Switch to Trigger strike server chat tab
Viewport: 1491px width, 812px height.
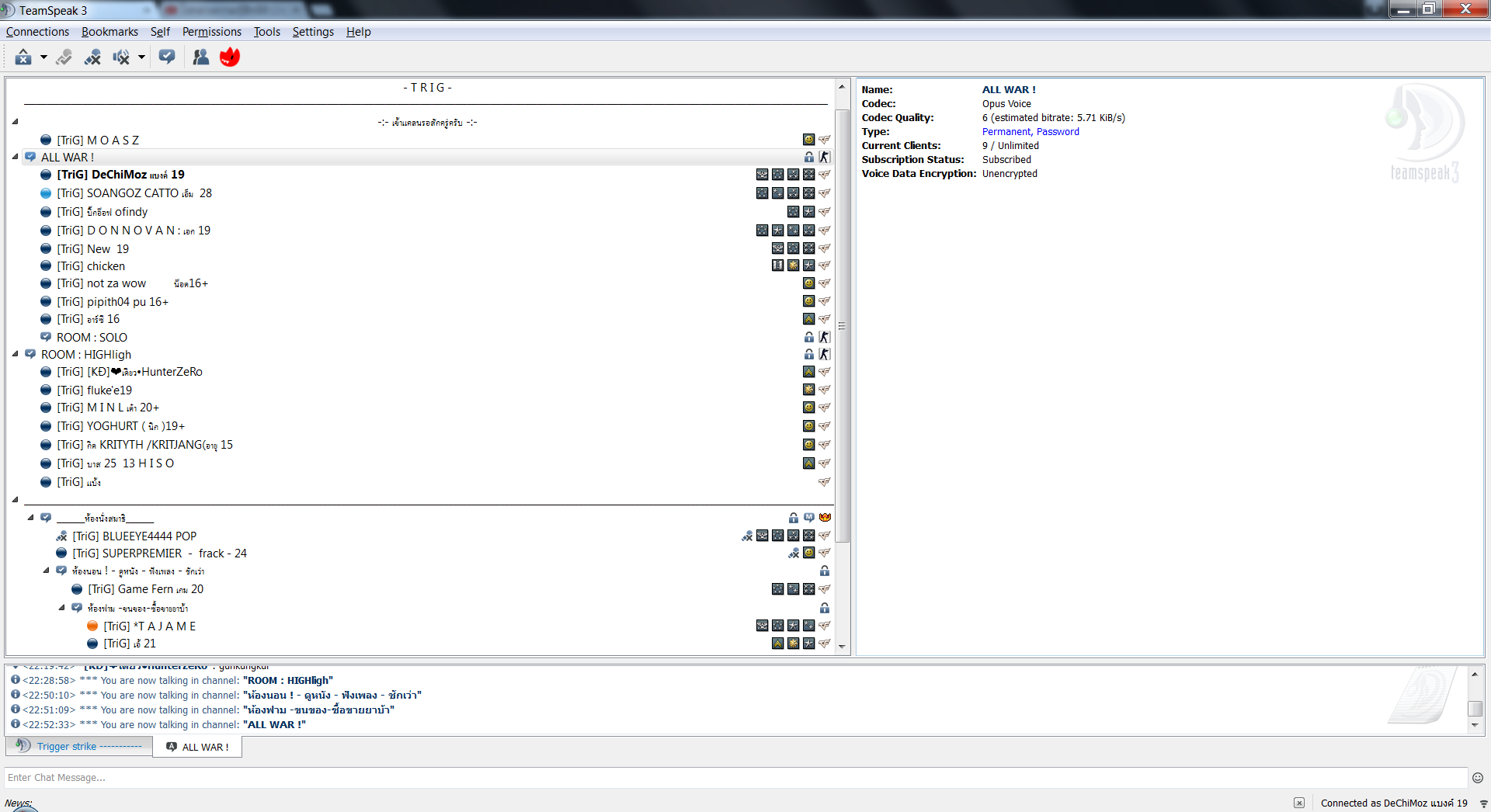(x=79, y=746)
